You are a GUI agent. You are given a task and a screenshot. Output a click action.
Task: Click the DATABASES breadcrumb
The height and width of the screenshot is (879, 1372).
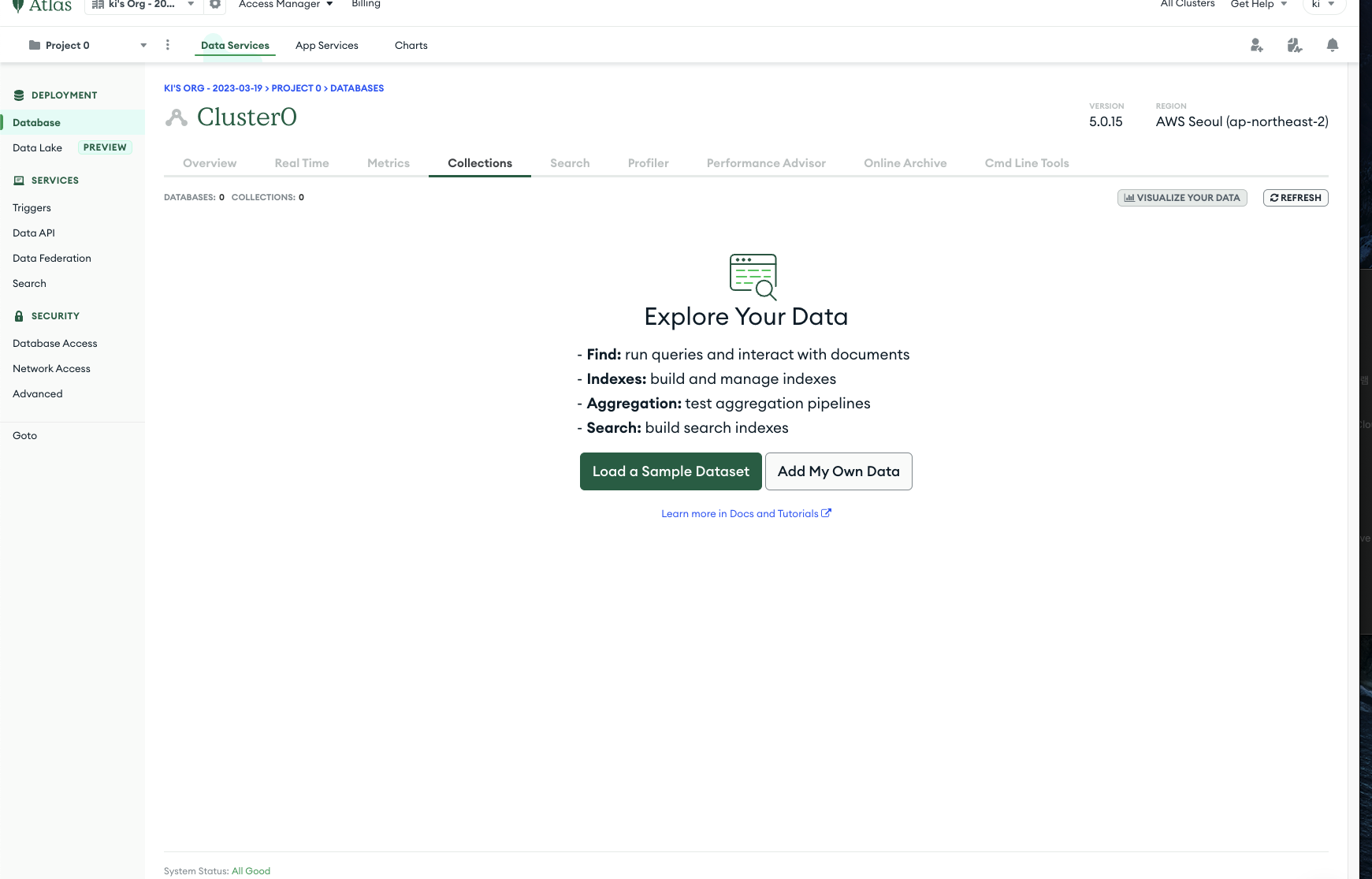click(357, 88)
